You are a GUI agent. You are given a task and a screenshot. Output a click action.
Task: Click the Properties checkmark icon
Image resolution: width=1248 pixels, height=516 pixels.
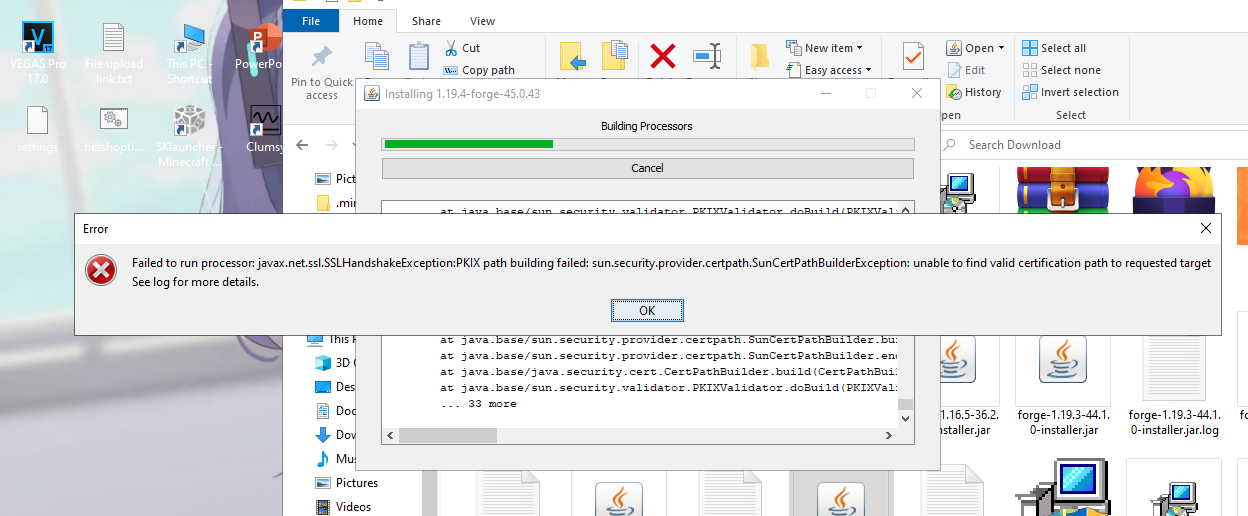(x=912, y=57)
